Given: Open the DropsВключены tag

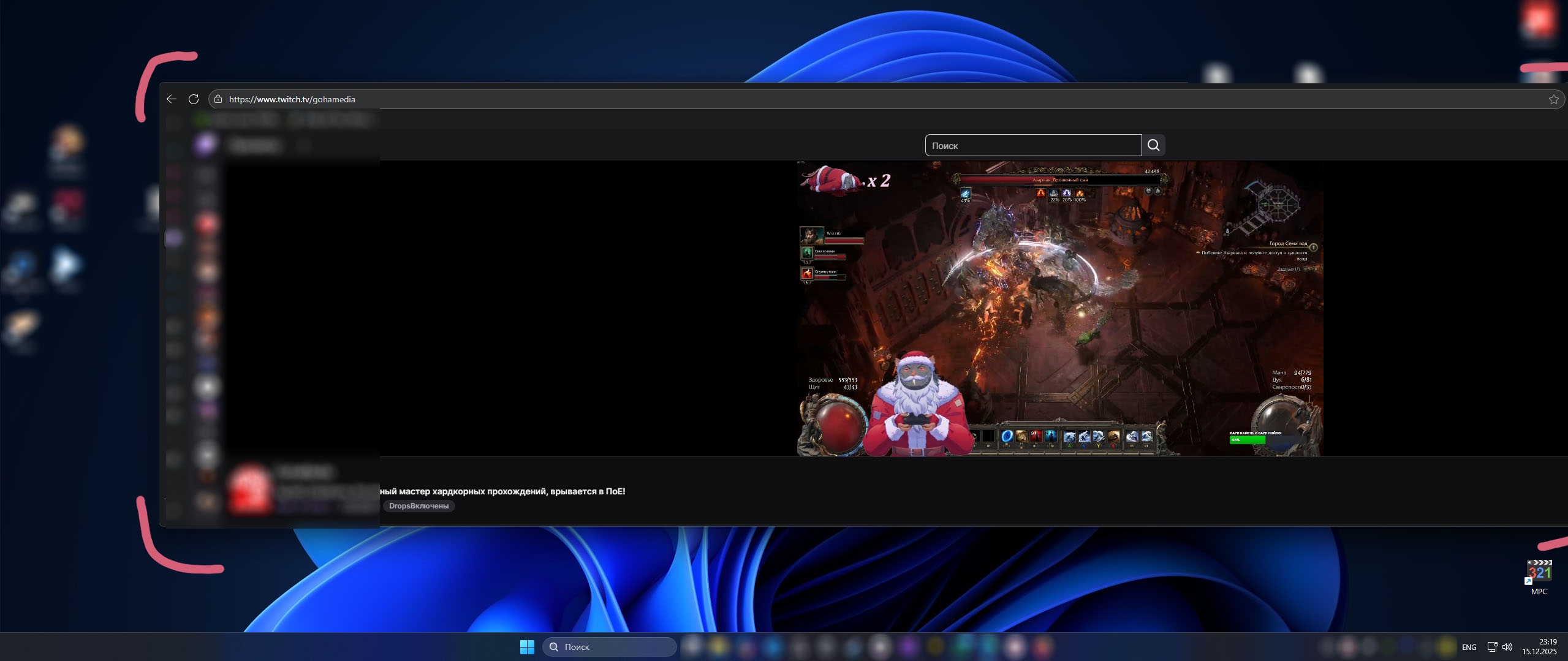Looking at the screenshot, I should point(419,506).
